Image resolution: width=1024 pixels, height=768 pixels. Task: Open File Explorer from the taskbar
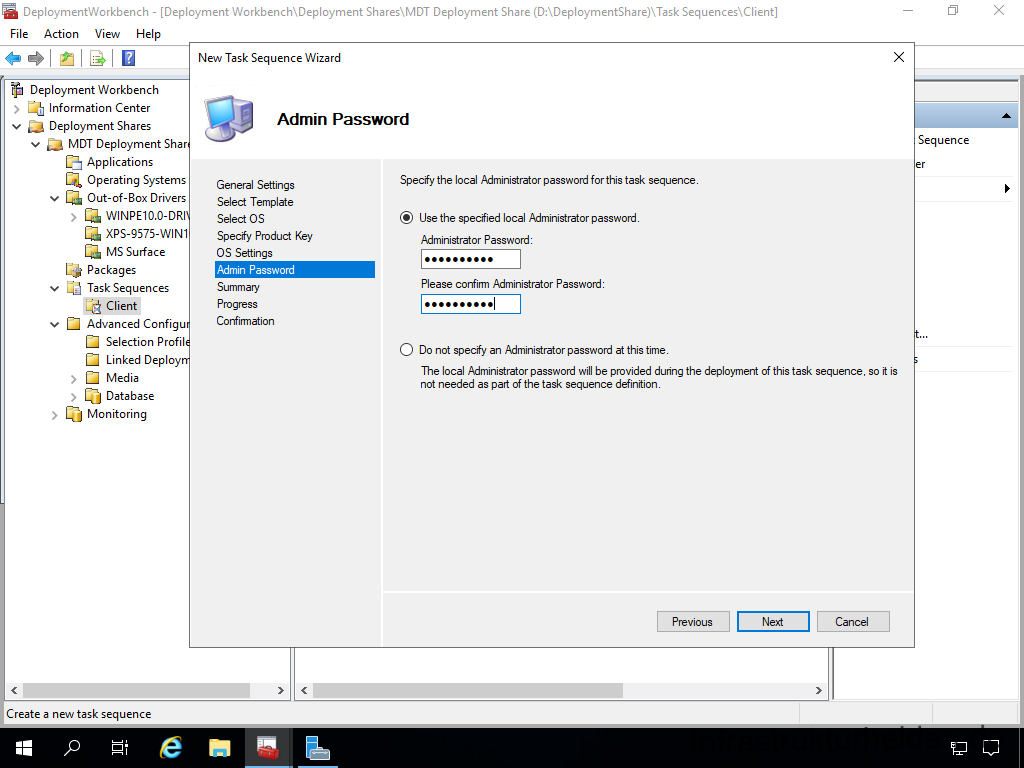coord(219,748)
